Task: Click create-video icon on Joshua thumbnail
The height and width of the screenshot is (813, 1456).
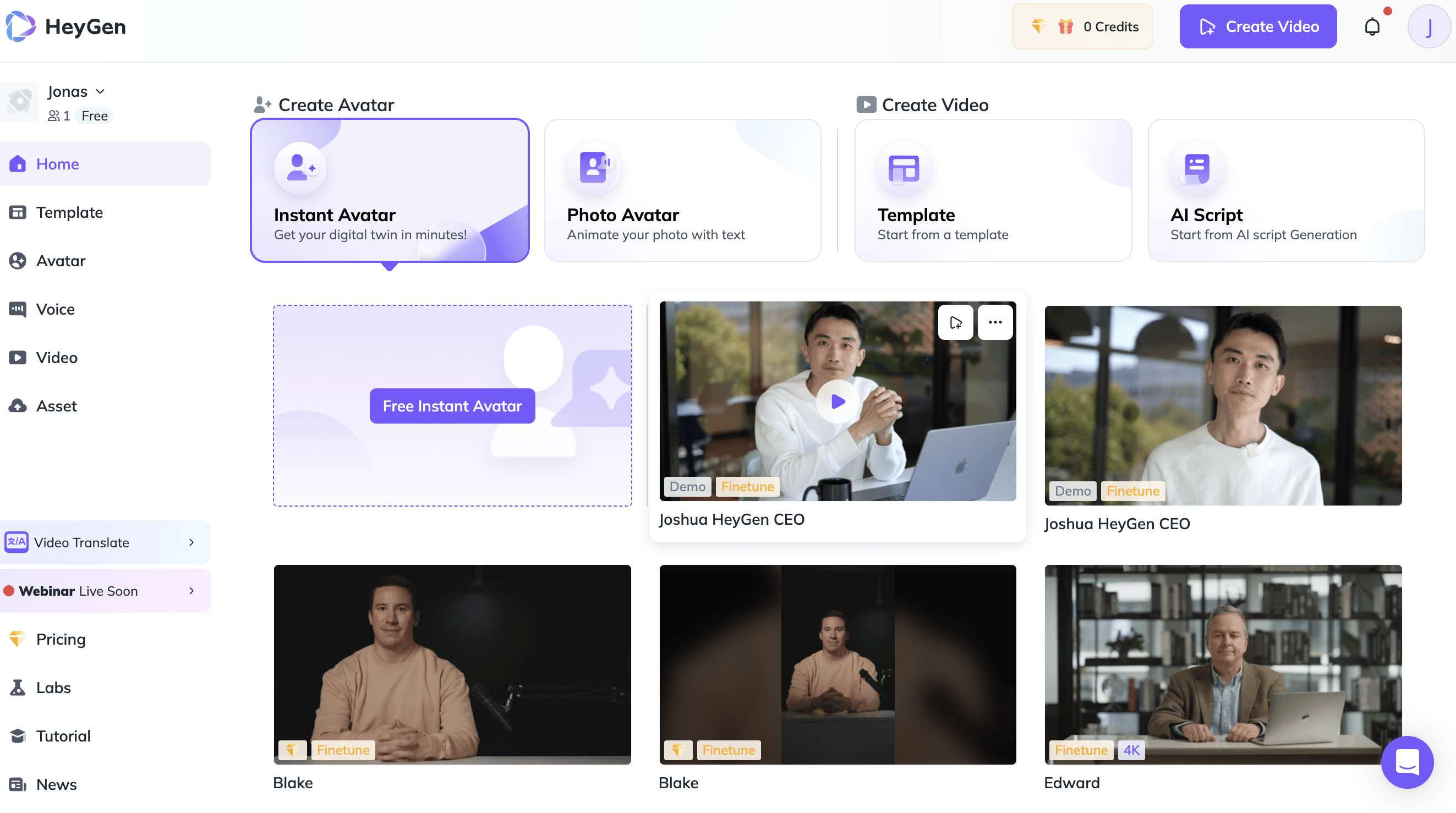Action: pos(955,322)
